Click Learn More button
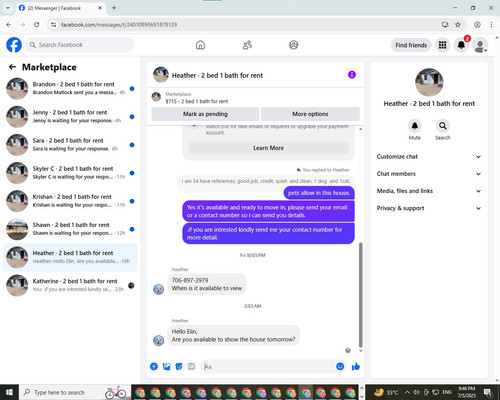Viewport: 500px width, 400px height. (268, 148)
